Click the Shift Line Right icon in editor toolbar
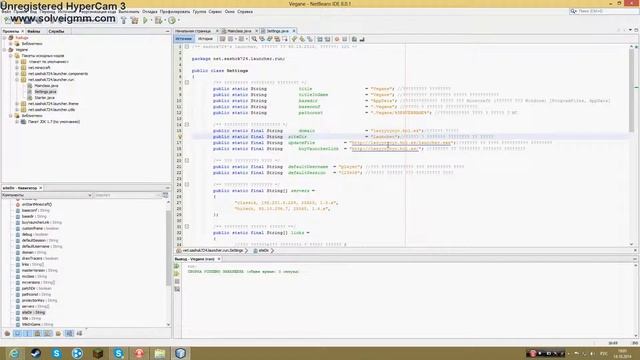This screenshot has width=640, height=360. tap(327, 39)
